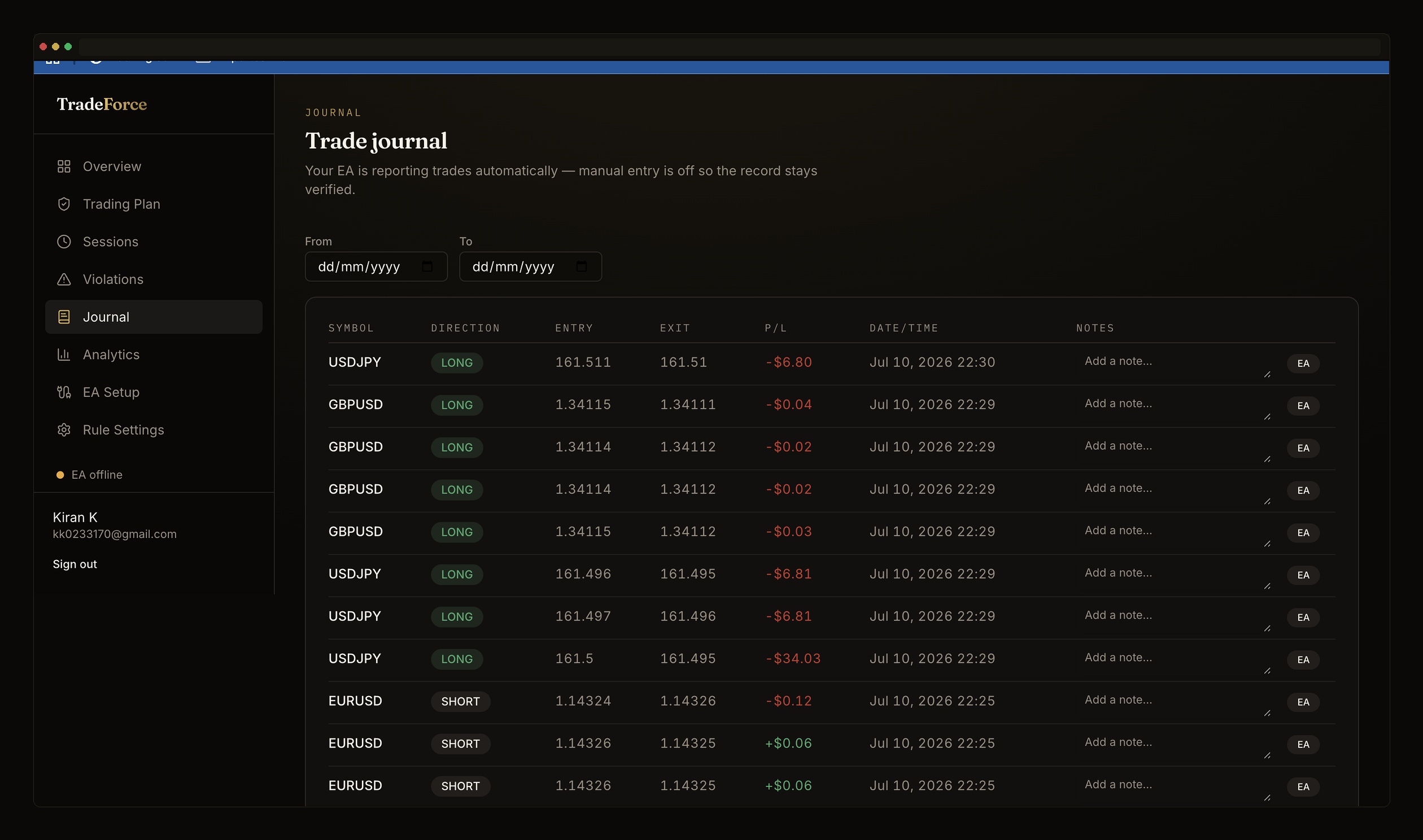
Task: Click the ENTRY column header
Action: pos(574,329)
